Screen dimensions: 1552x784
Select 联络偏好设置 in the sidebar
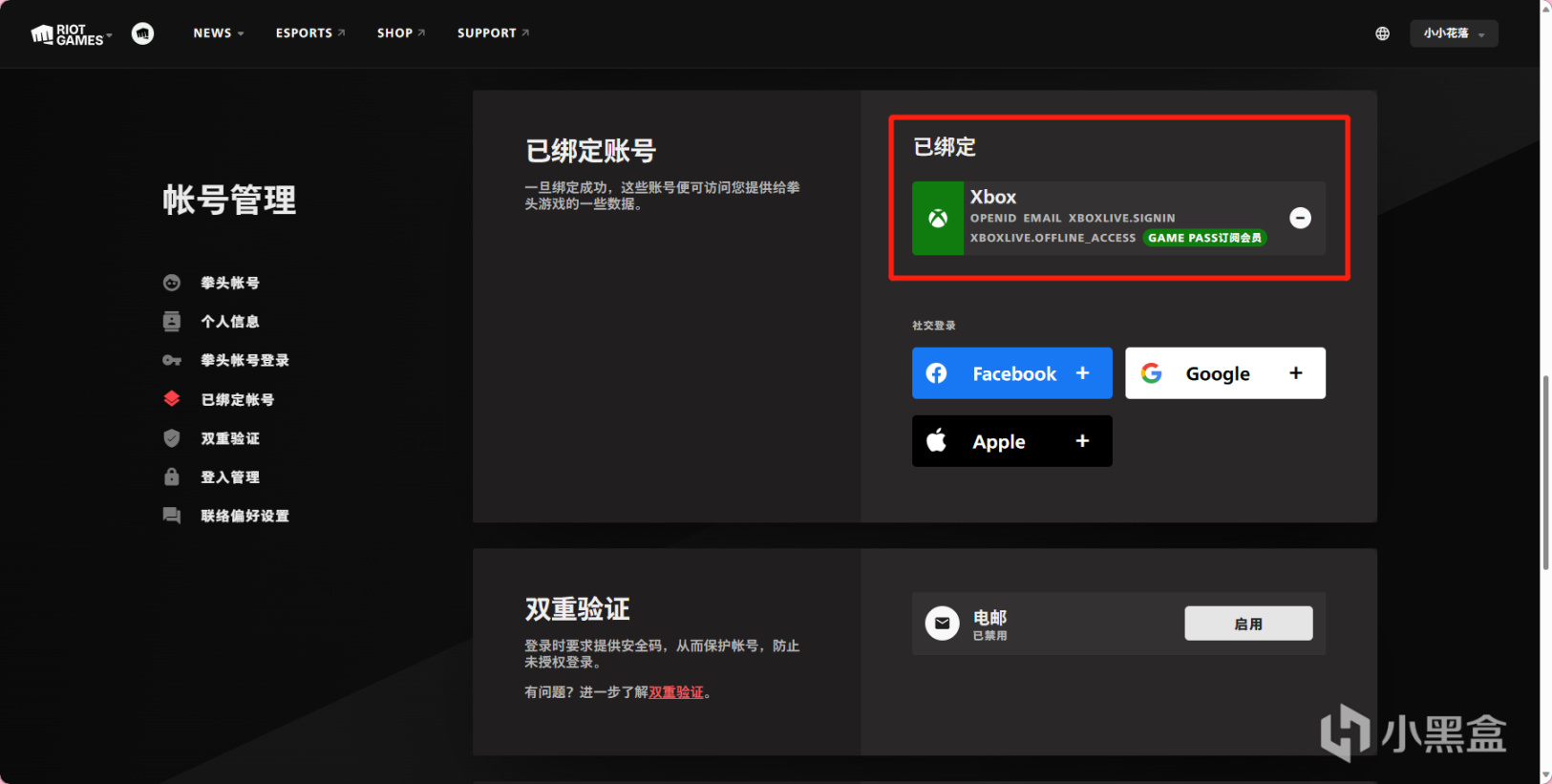(244, 516)
